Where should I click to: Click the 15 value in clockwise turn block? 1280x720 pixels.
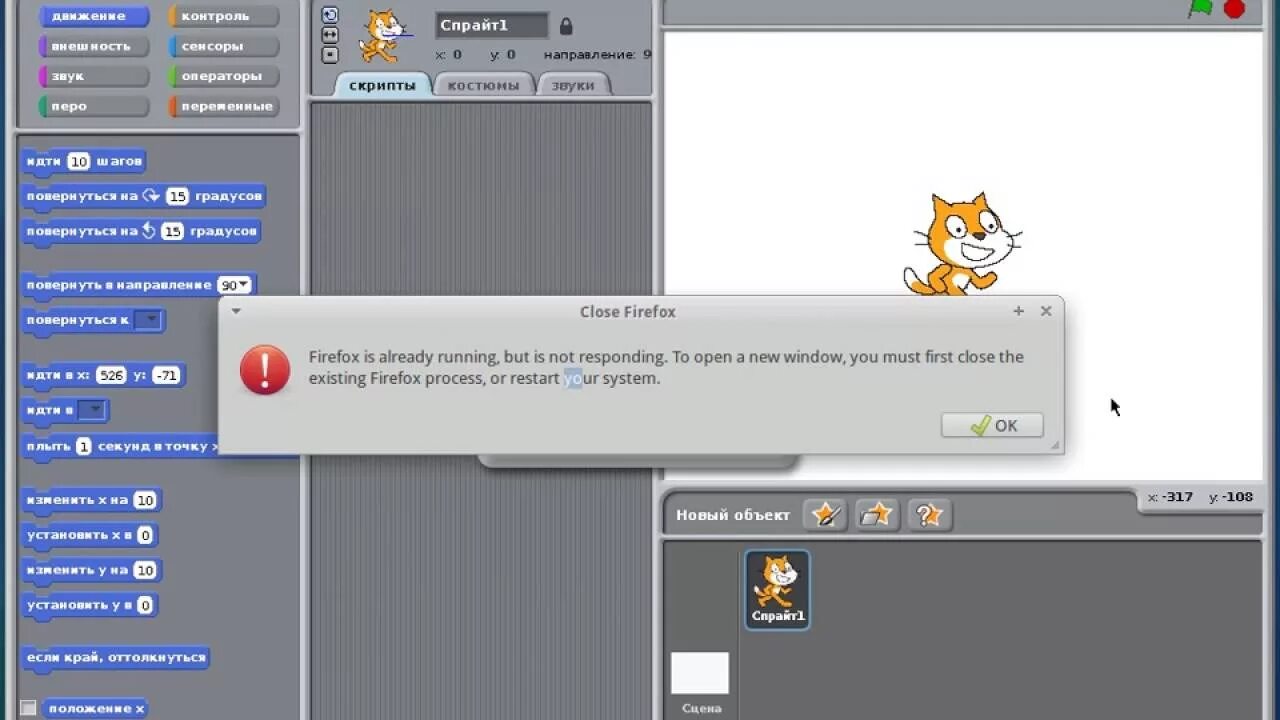point(177,196)
